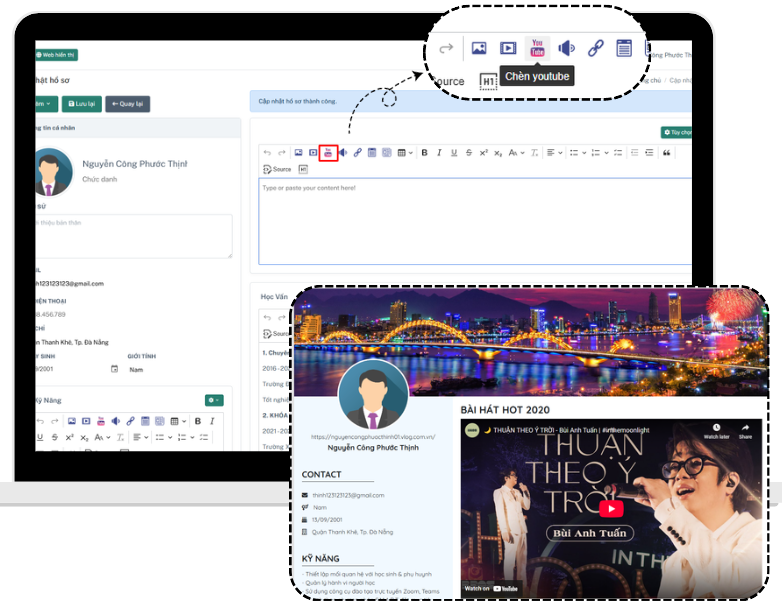Expand numbered list options arrow in main editor toolbar
The width and height of the screenshot is (782, 612).
pos(606,153)
